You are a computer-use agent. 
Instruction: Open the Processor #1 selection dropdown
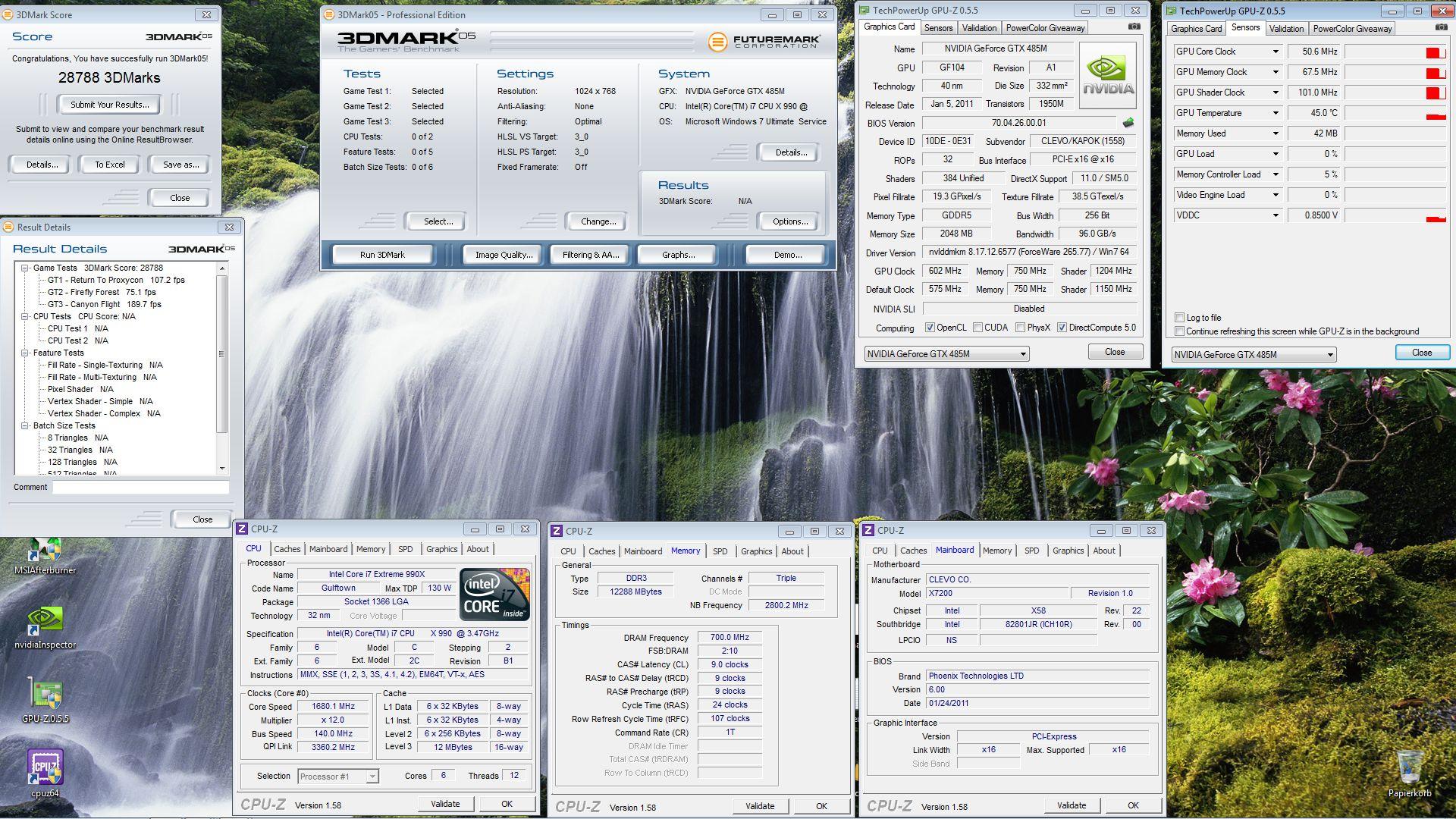[x=337, y=777]
